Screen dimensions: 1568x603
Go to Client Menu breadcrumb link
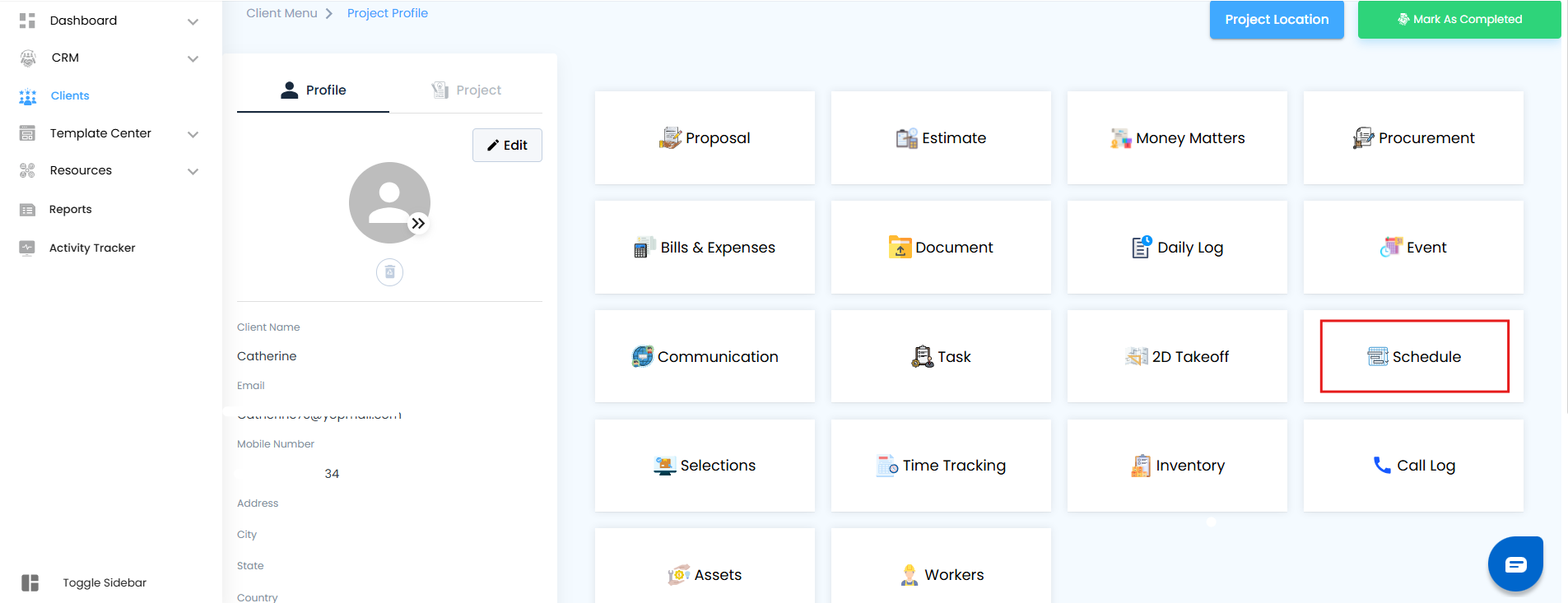click(281, 13)
